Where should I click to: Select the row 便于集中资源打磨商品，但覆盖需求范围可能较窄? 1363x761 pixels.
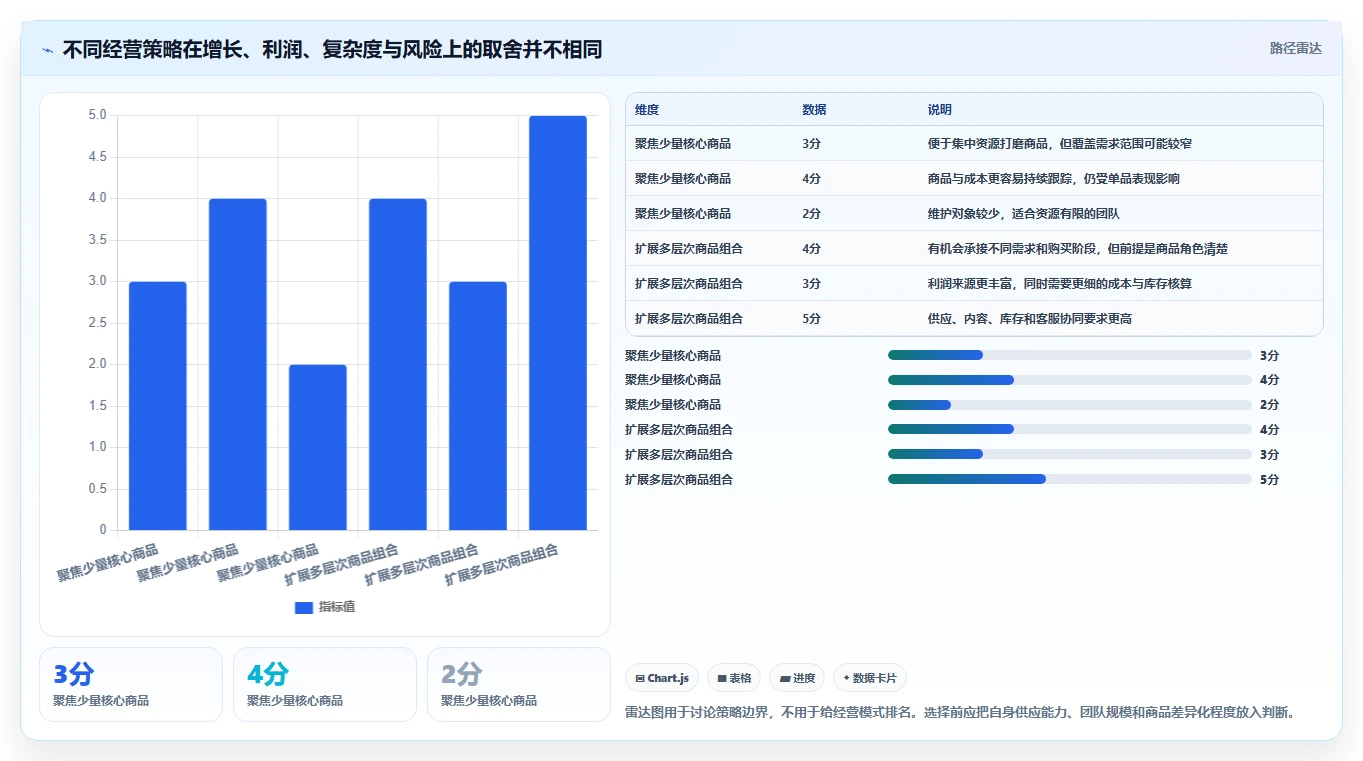coord(974,144)
